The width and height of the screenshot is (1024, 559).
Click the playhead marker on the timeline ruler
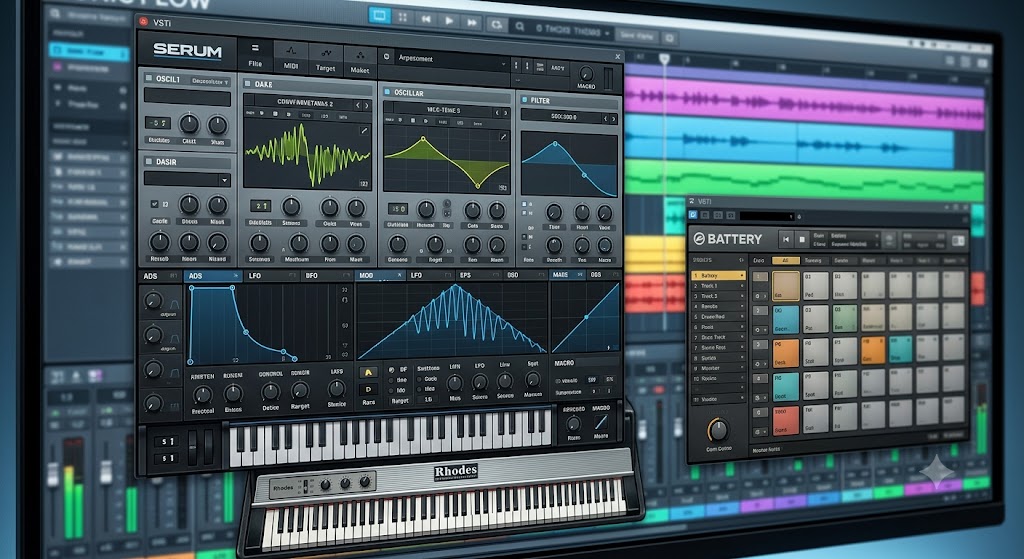tap(664, 59)
